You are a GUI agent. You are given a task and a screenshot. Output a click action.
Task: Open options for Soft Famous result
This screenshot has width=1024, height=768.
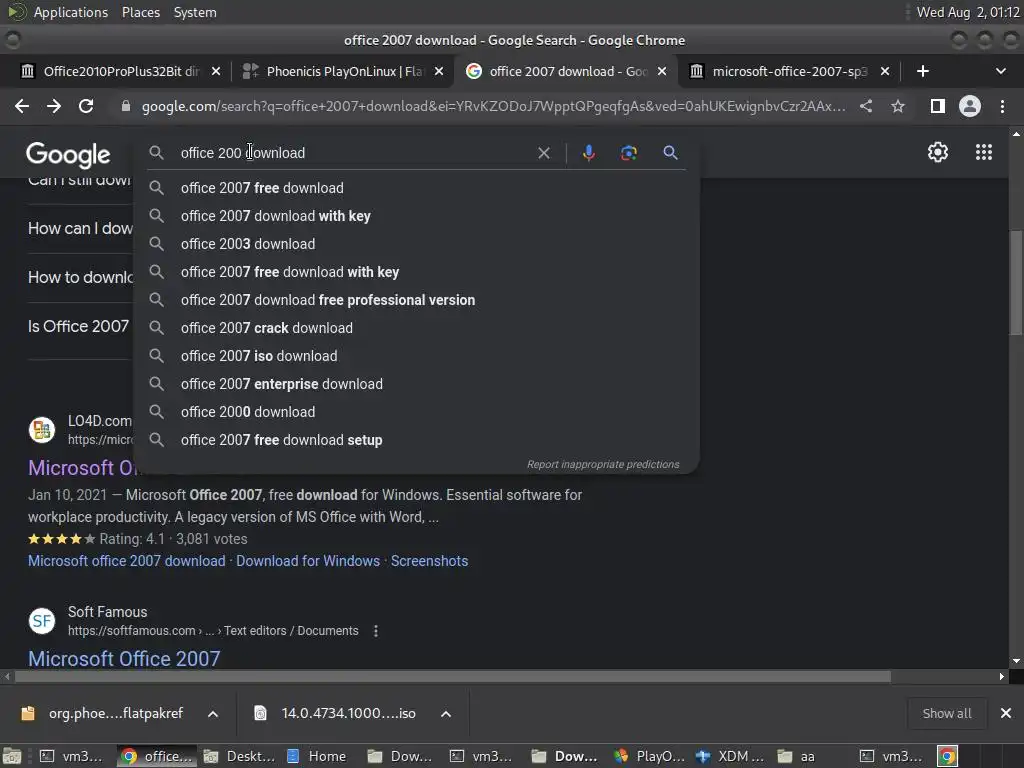(376, 631)
